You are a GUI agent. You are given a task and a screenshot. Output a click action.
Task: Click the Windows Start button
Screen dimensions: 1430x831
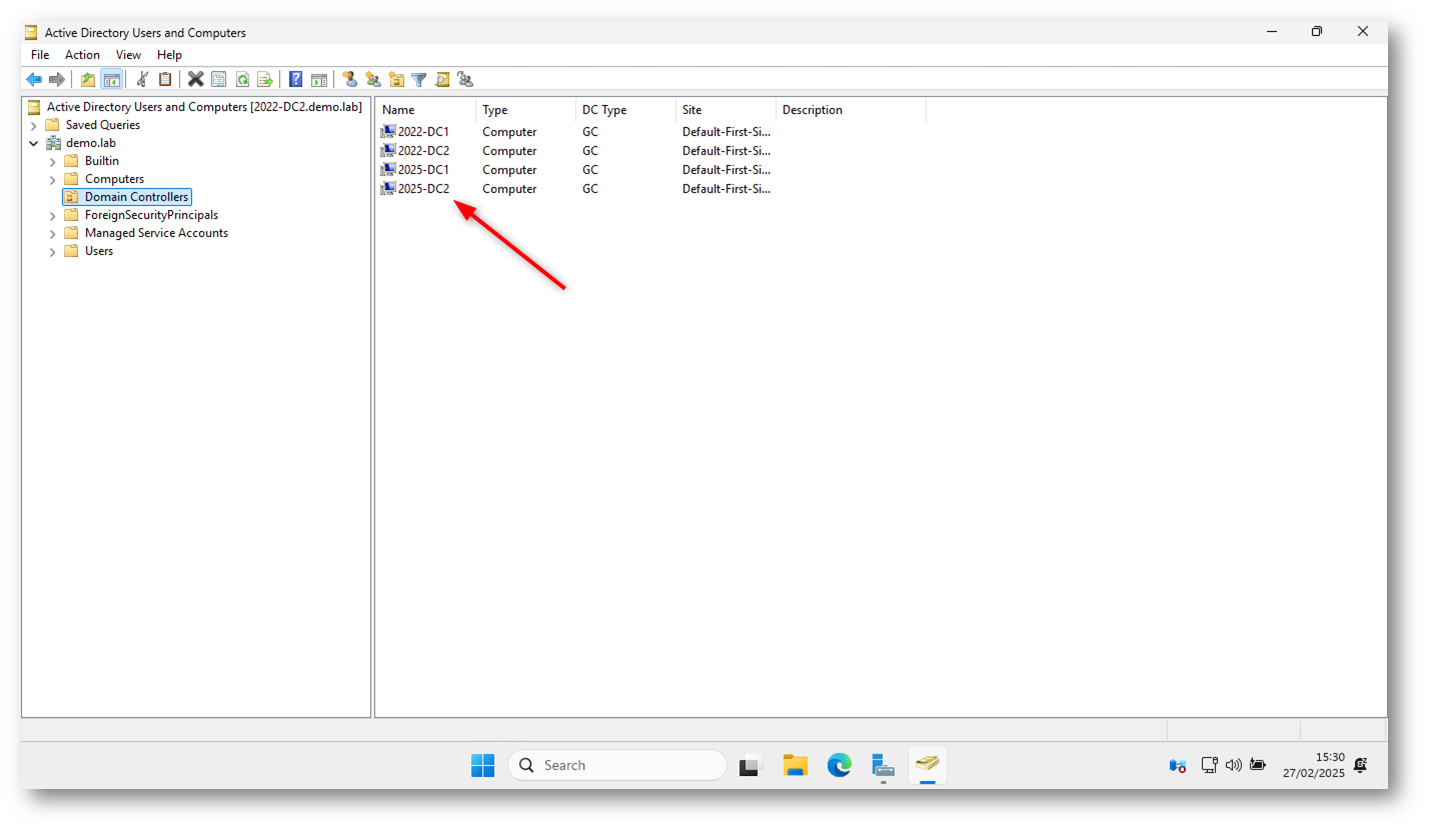pyautogui.click(x=483, y=765)
